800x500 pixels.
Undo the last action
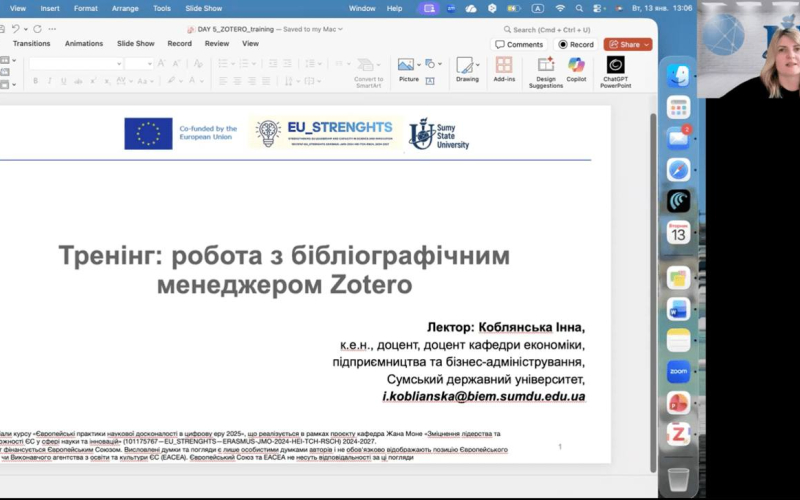(16, 29)
